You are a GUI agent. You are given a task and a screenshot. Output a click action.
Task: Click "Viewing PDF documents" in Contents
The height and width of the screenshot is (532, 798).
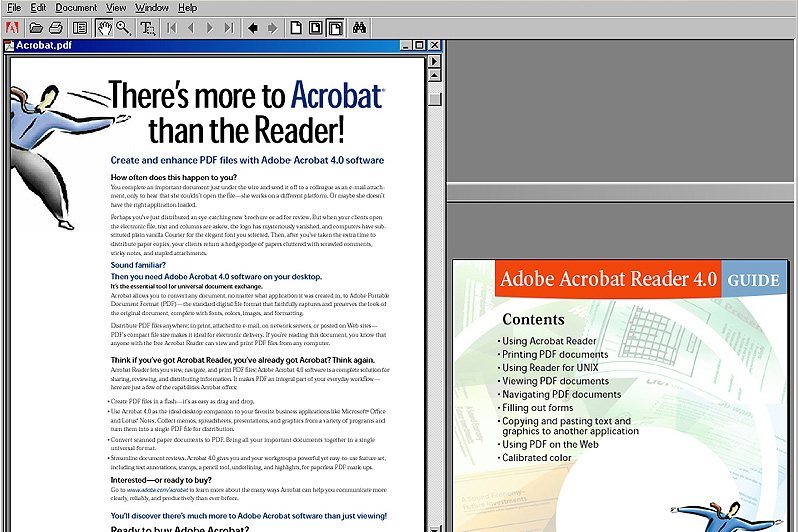(x=555, y=381)
